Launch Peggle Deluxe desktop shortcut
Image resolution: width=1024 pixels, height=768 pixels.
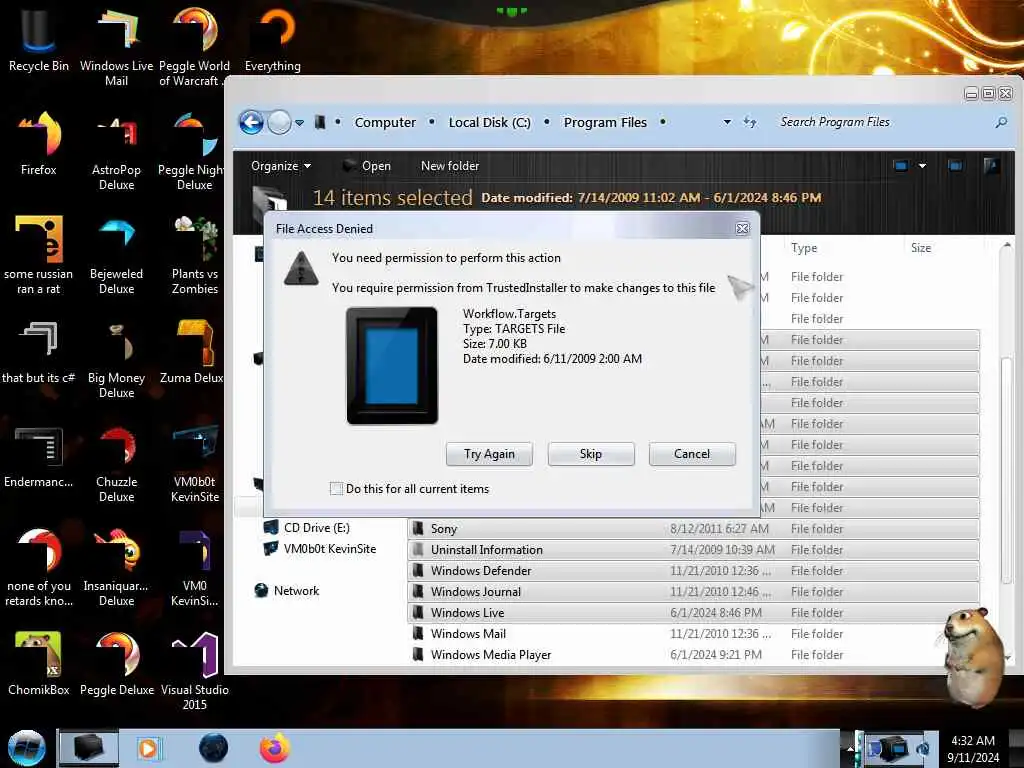116,663
